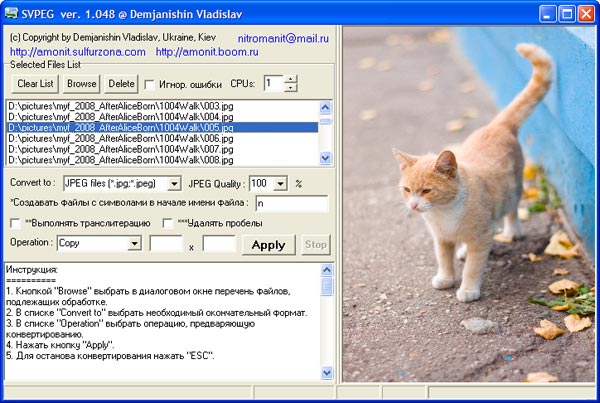Clear the selected files list
The width and height of the screenshot is (600, 403).
35,83
